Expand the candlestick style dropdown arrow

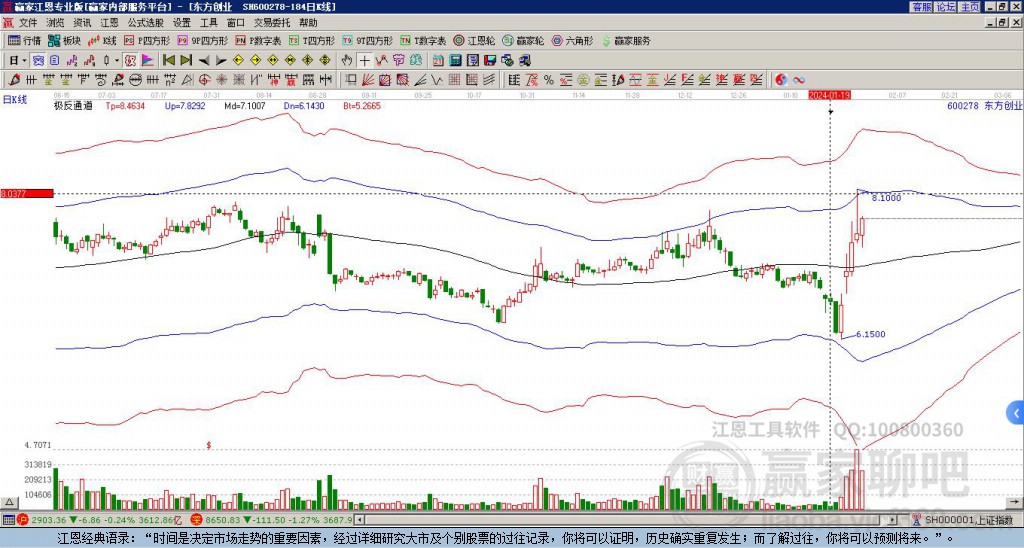[117, 61]
